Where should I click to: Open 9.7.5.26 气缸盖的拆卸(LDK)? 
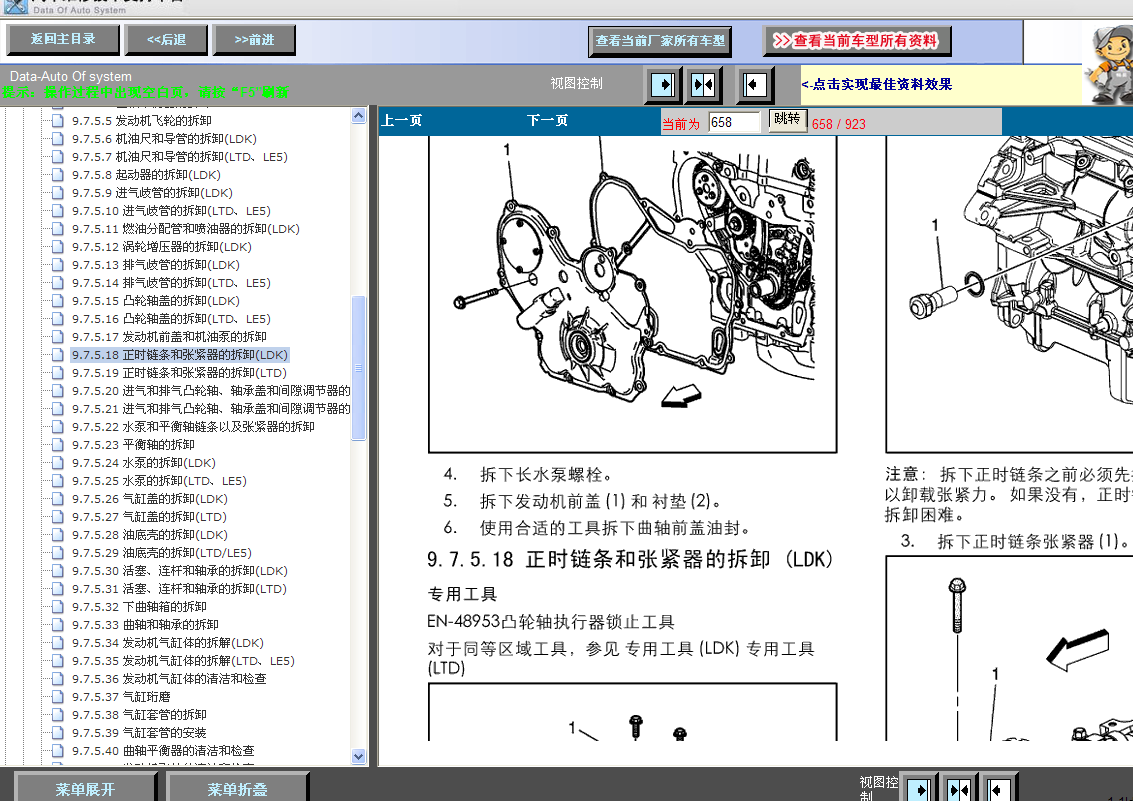pos(150,499)
